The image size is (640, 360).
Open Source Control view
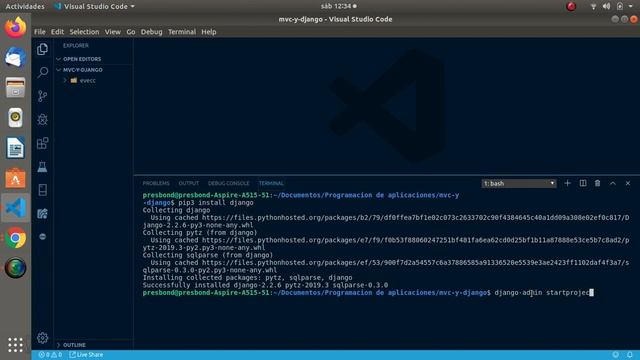point(42,96)
